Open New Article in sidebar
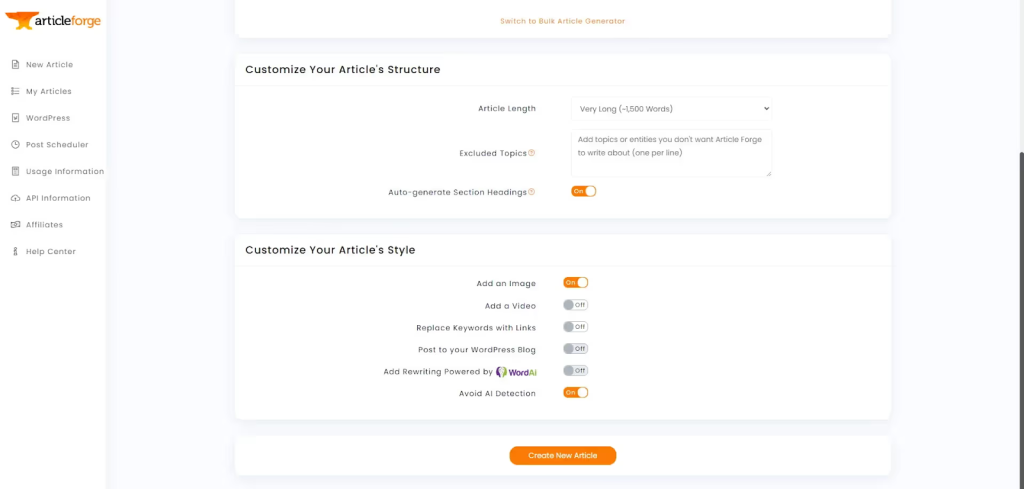This screenshot has width=1024, height=489. 50,65
